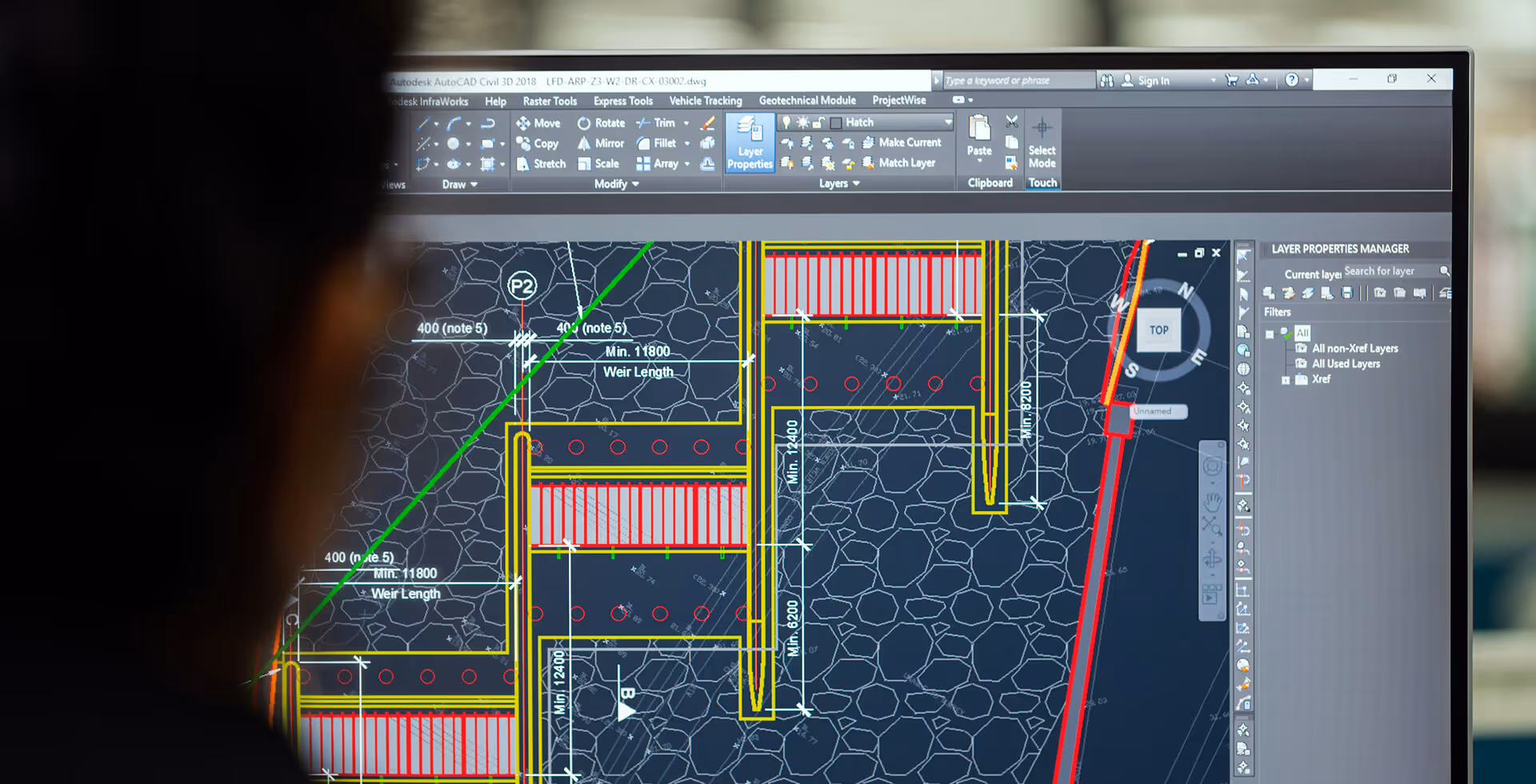Click Zoom Extents icon in navigation bar
1536x784 pixels.
tap(1212, 526)
